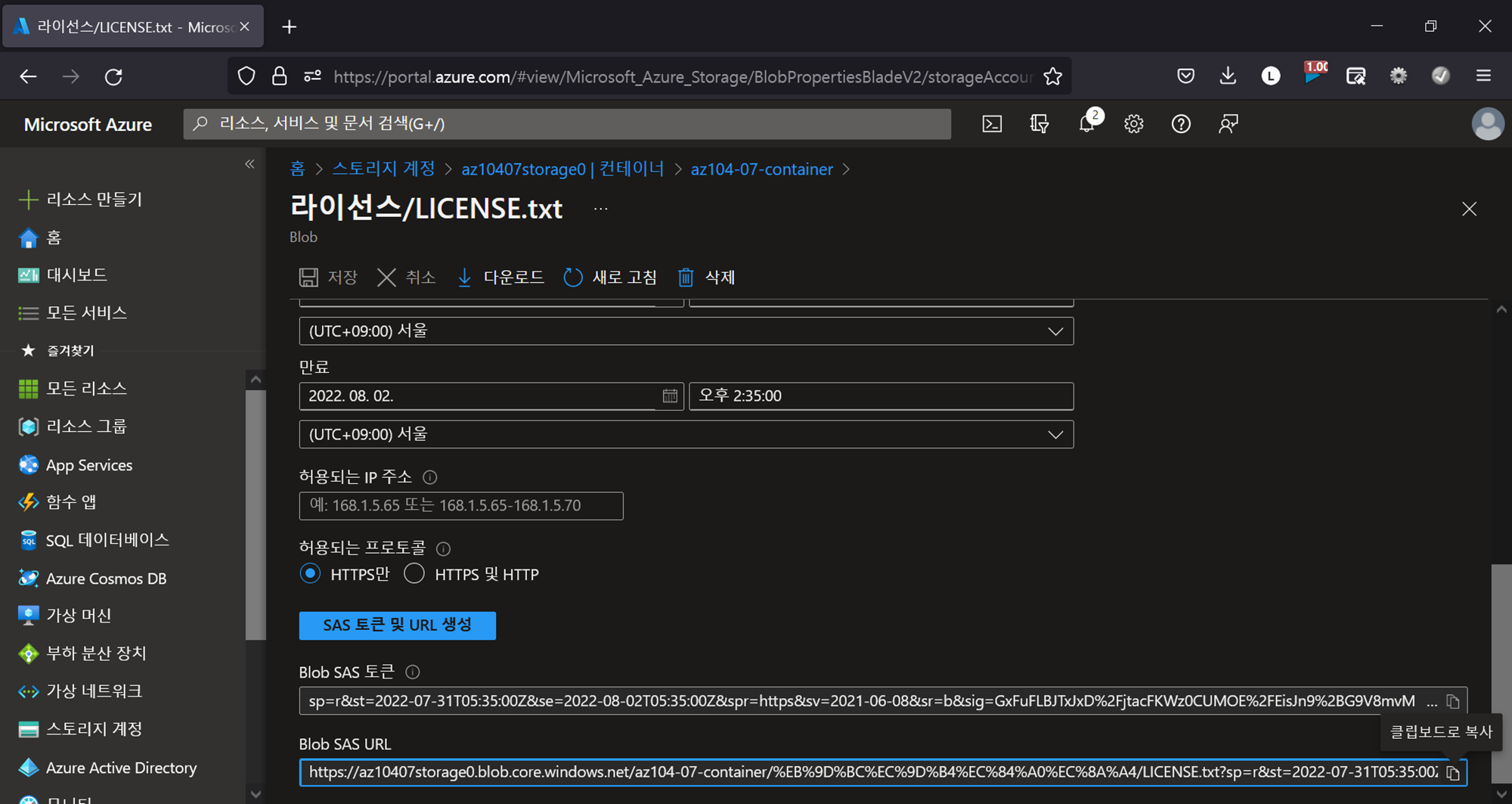Image resolution: width=1512 pixels, height=804 pixels.
Task: Open Microsoft Azure home logo
Action: pos(88,124)
